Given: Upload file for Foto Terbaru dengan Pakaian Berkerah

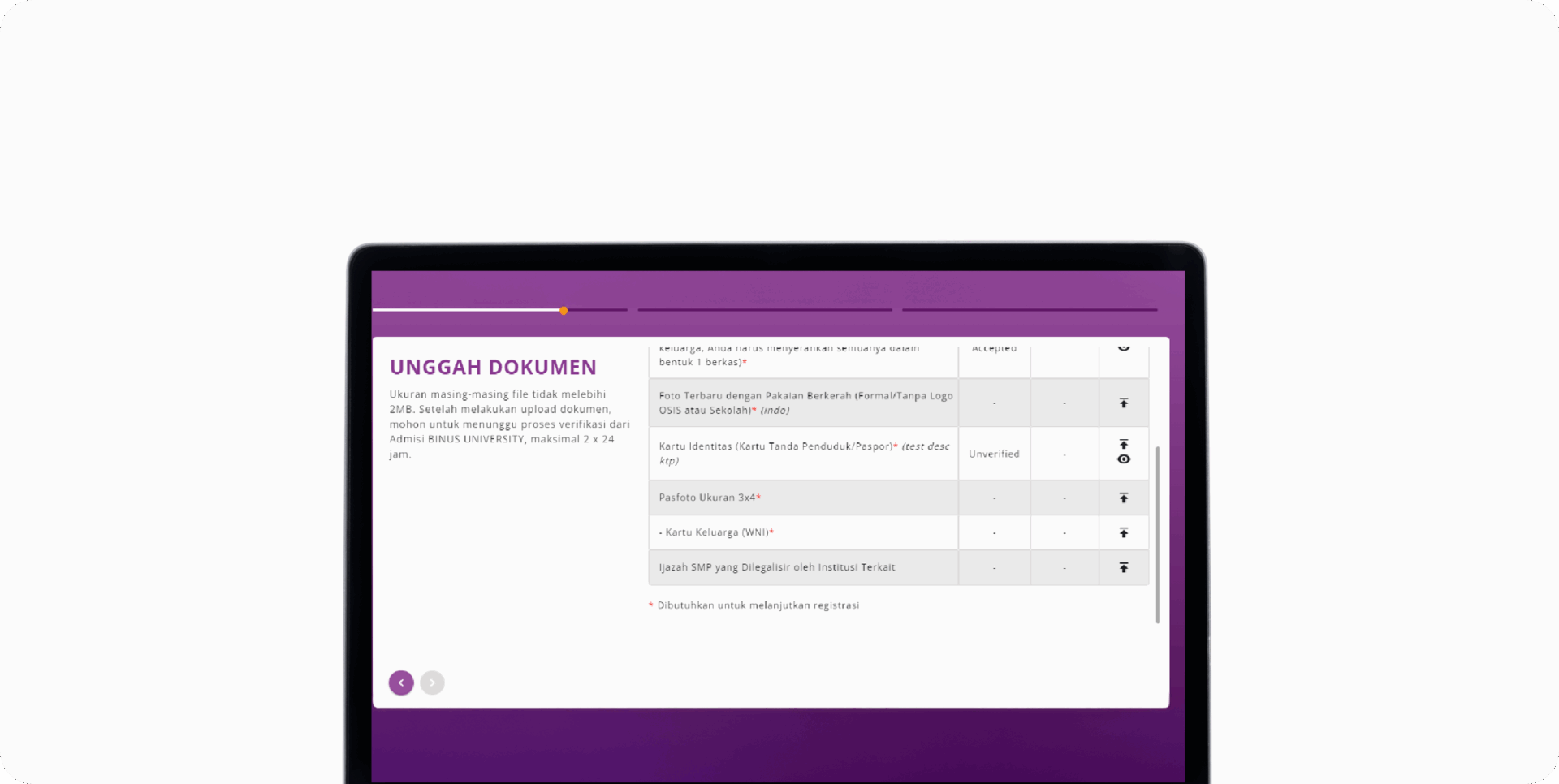Looking at the screenshot, I should pyautogui.click(x=1124, y=403).
